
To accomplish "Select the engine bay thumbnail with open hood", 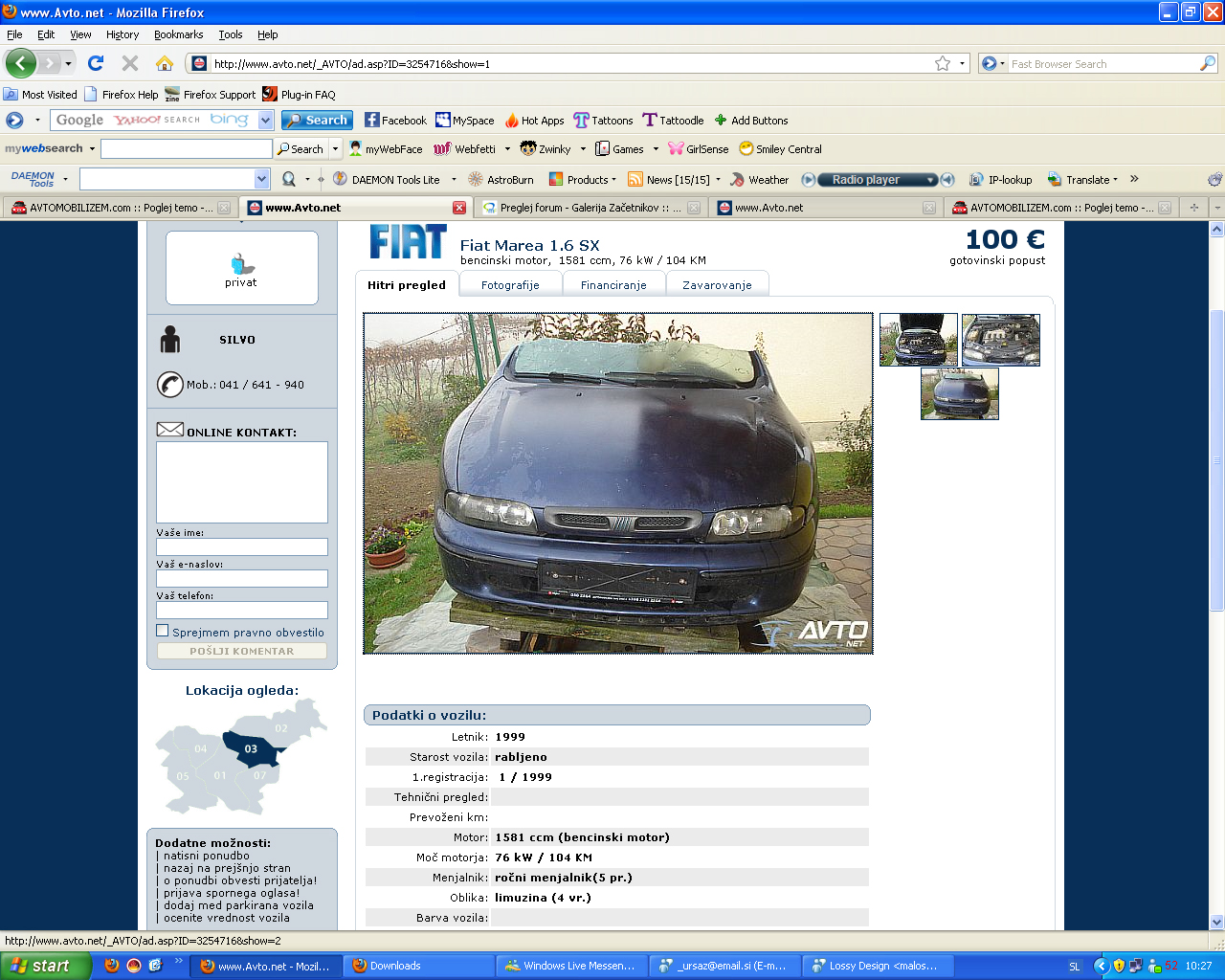I will click(x=919, y=340).
